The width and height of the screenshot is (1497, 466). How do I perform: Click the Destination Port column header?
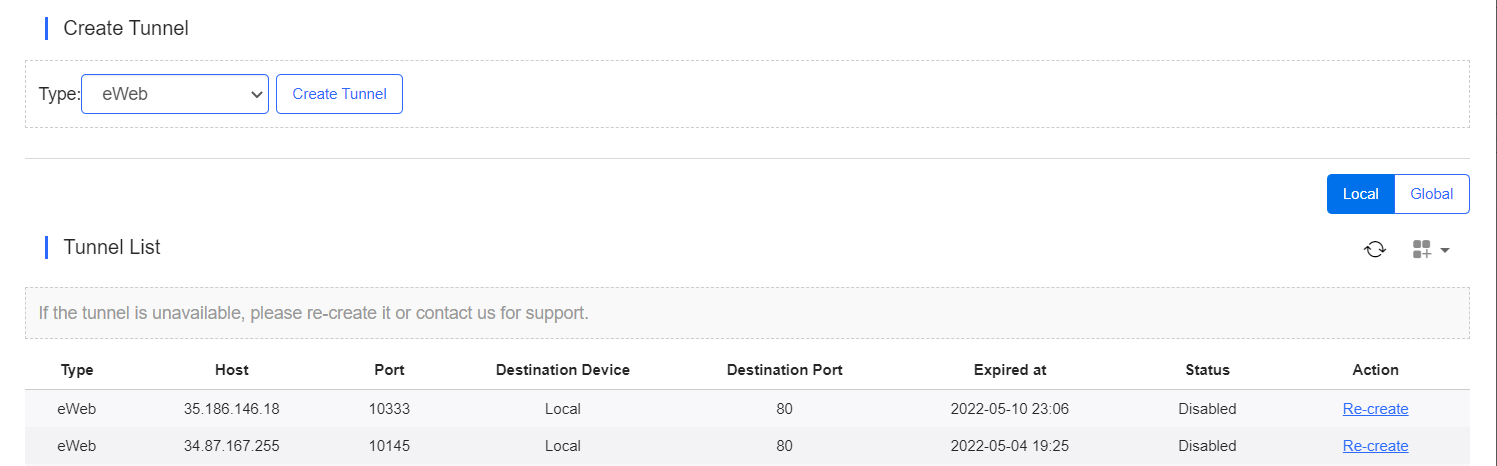[x=785, y=370]
